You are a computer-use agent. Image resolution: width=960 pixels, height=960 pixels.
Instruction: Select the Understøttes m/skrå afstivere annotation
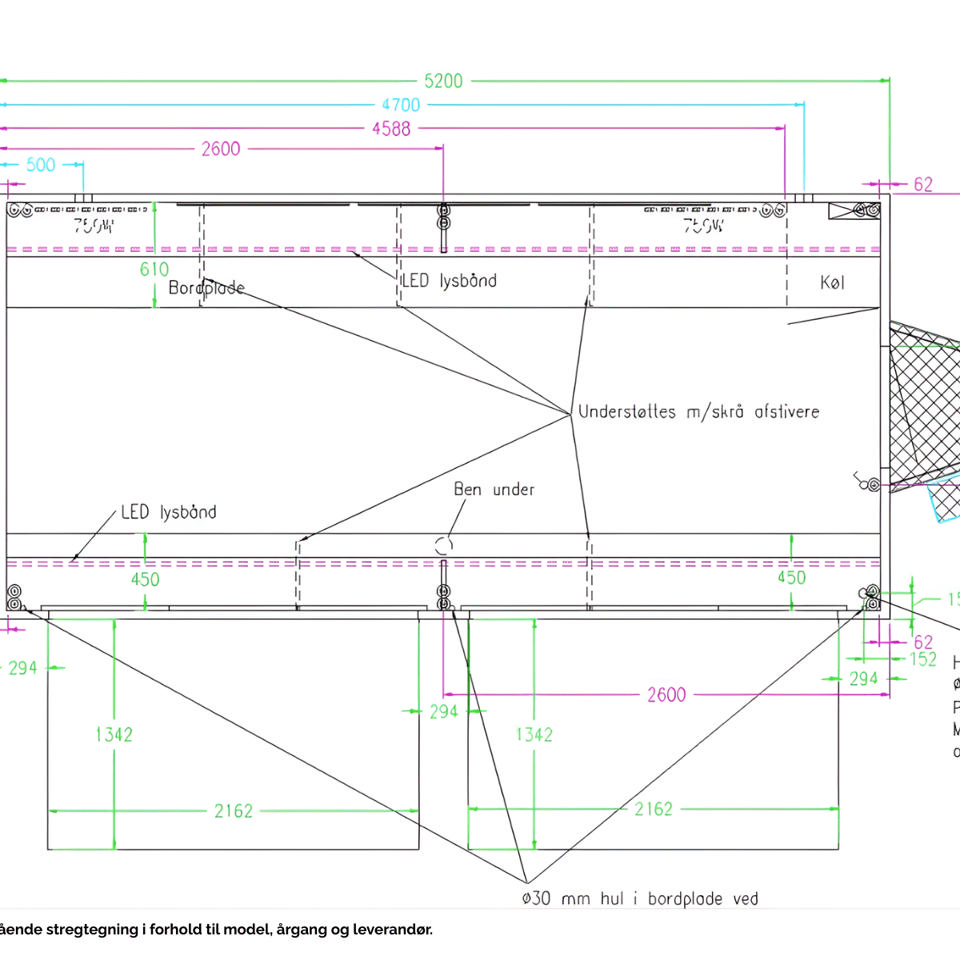698,411
